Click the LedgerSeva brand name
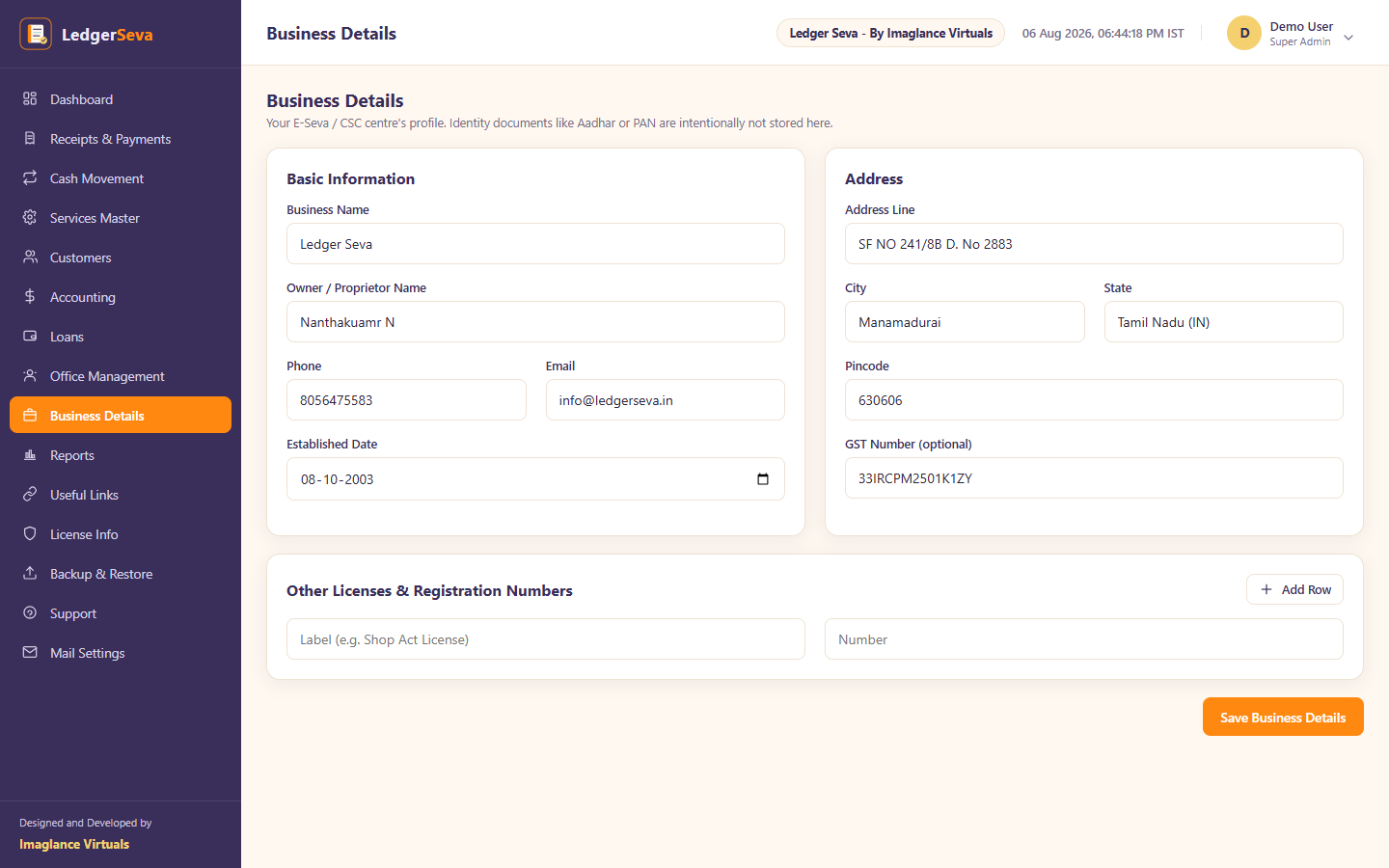 coord(107,35)
